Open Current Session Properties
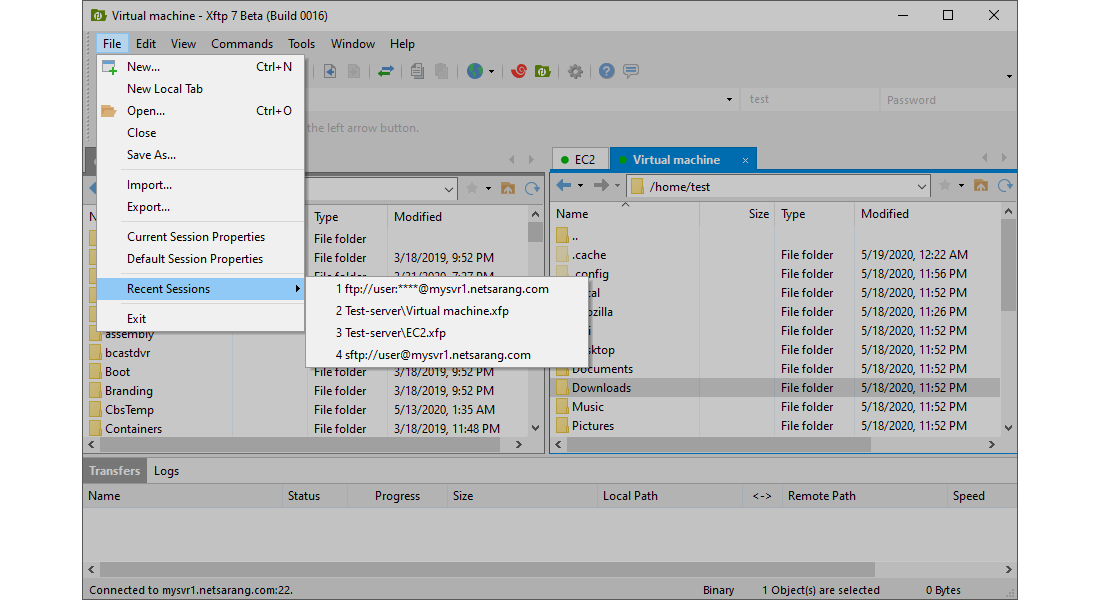This screenshot has height=600, width=1100. [201, 237]
